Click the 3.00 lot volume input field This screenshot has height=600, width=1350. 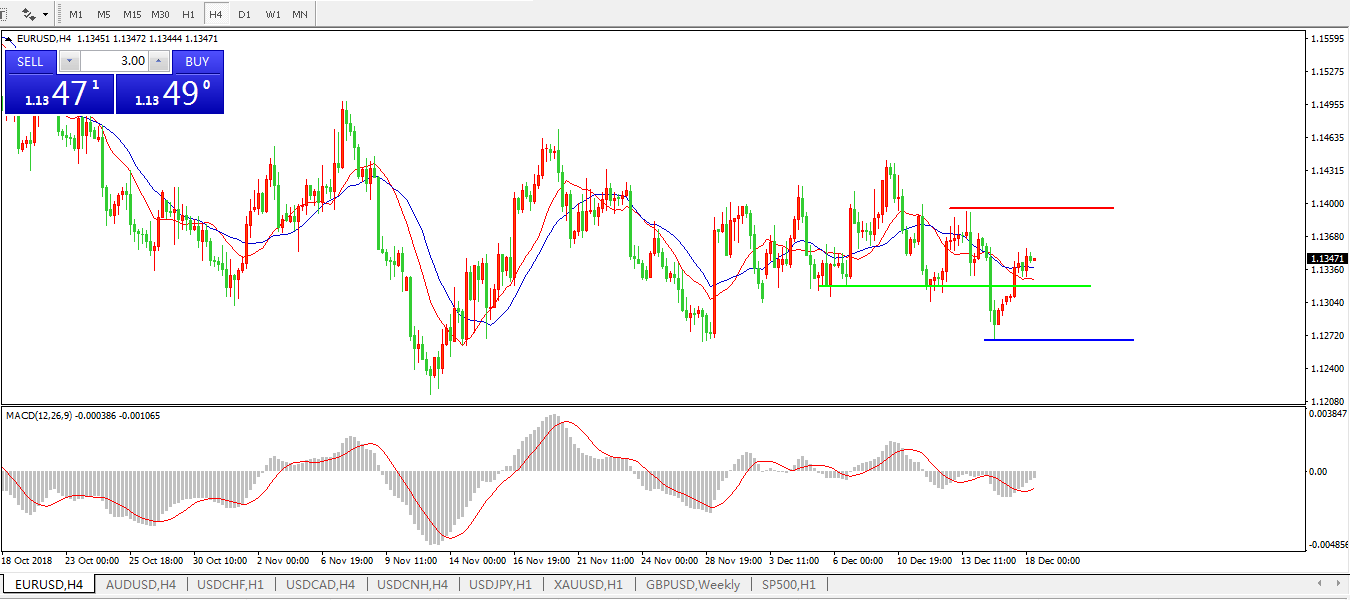coord(113,61)
